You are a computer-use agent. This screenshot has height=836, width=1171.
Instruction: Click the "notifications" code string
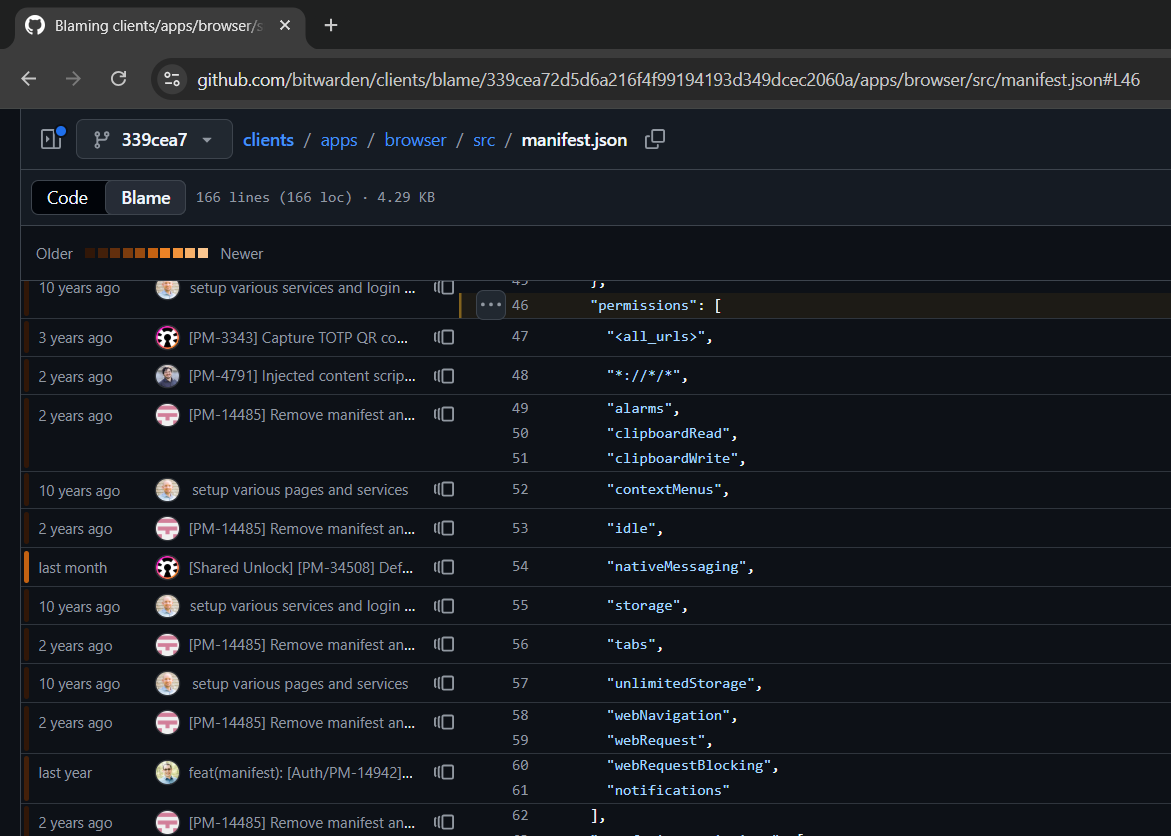coord(668,790)
